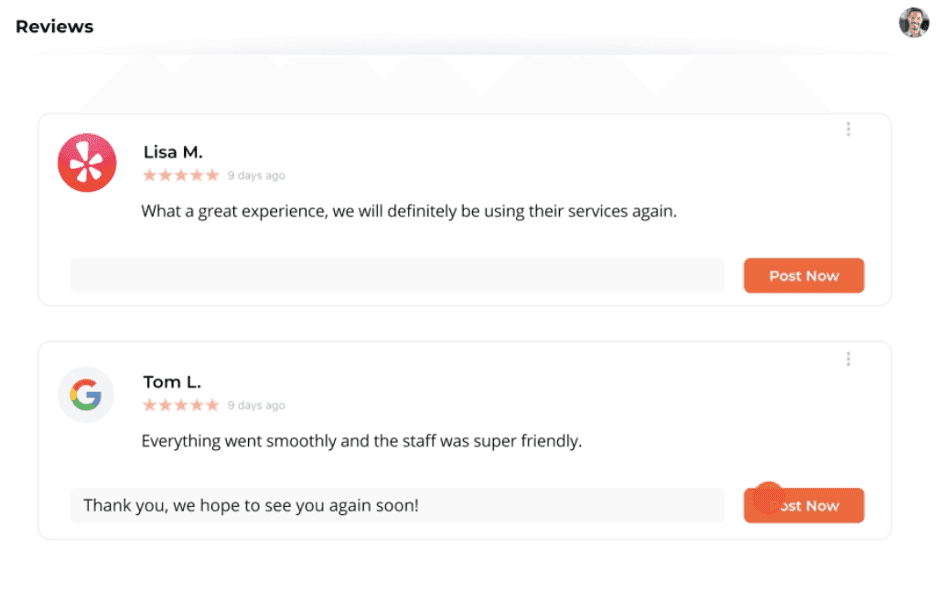
Task: Click the '9 days ago' timestamp on Lisa's review
Action: [256, 174]
